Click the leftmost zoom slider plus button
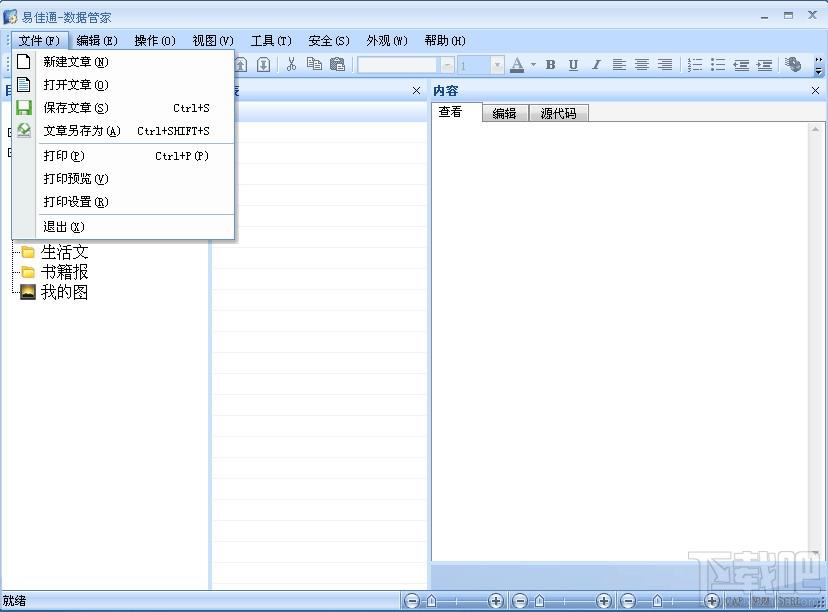 point(495,600)
